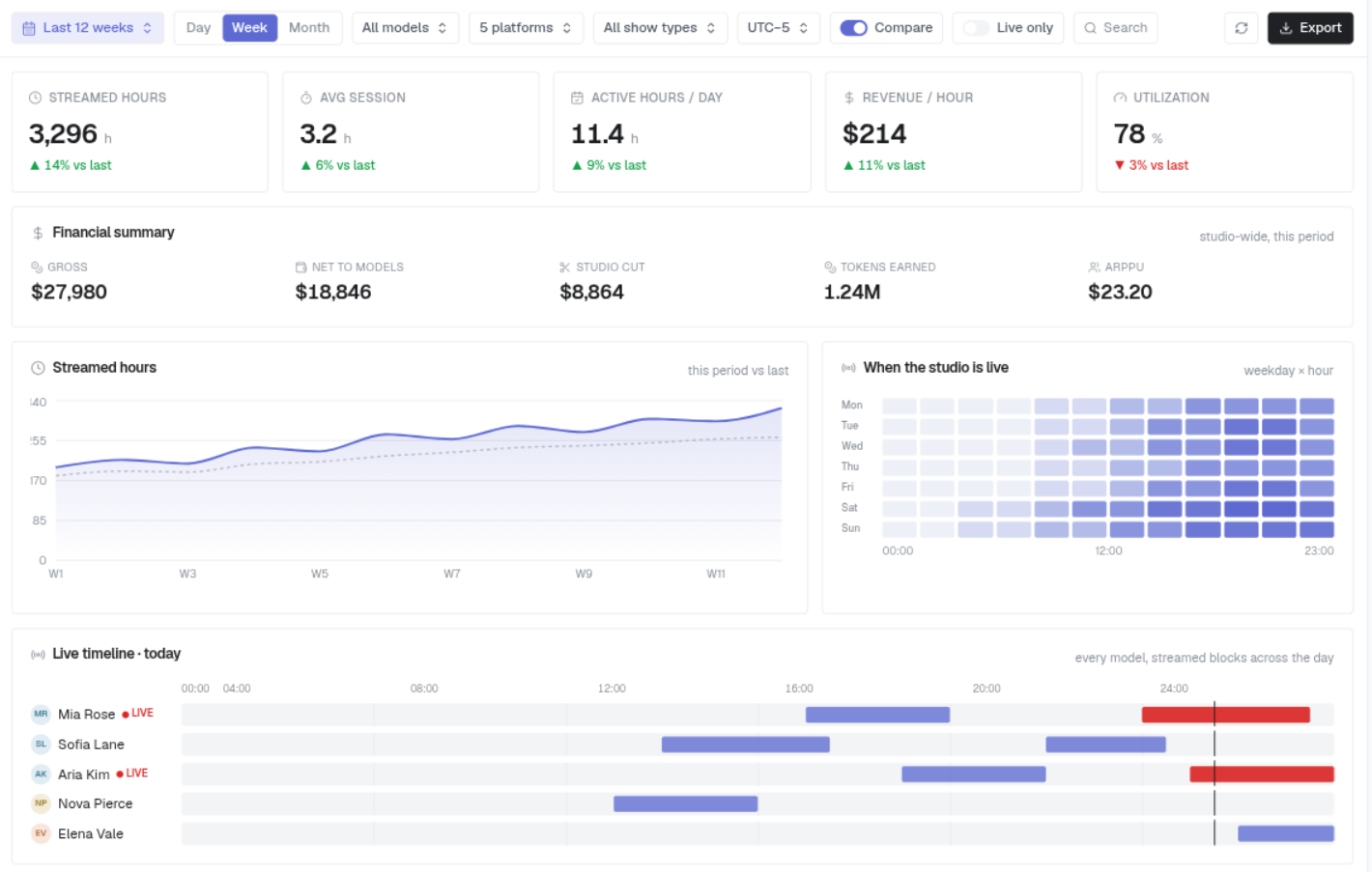Click the $27,980 gross value
The image size is (1372, 872).
click(x=70, y=292)
